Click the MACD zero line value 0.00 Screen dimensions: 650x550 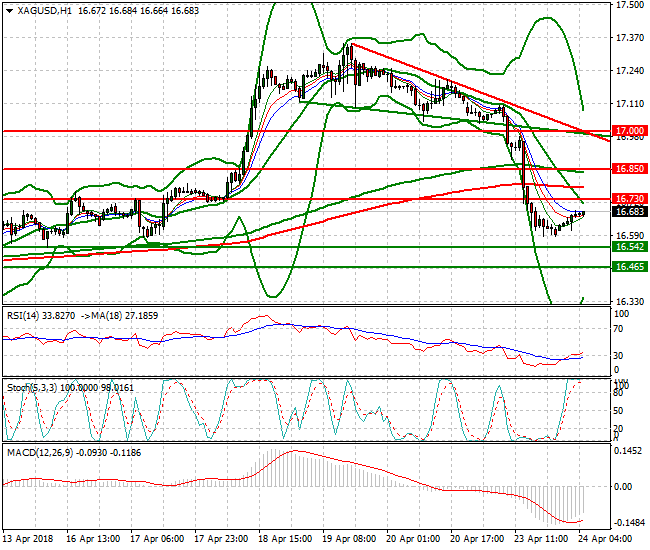623,487
